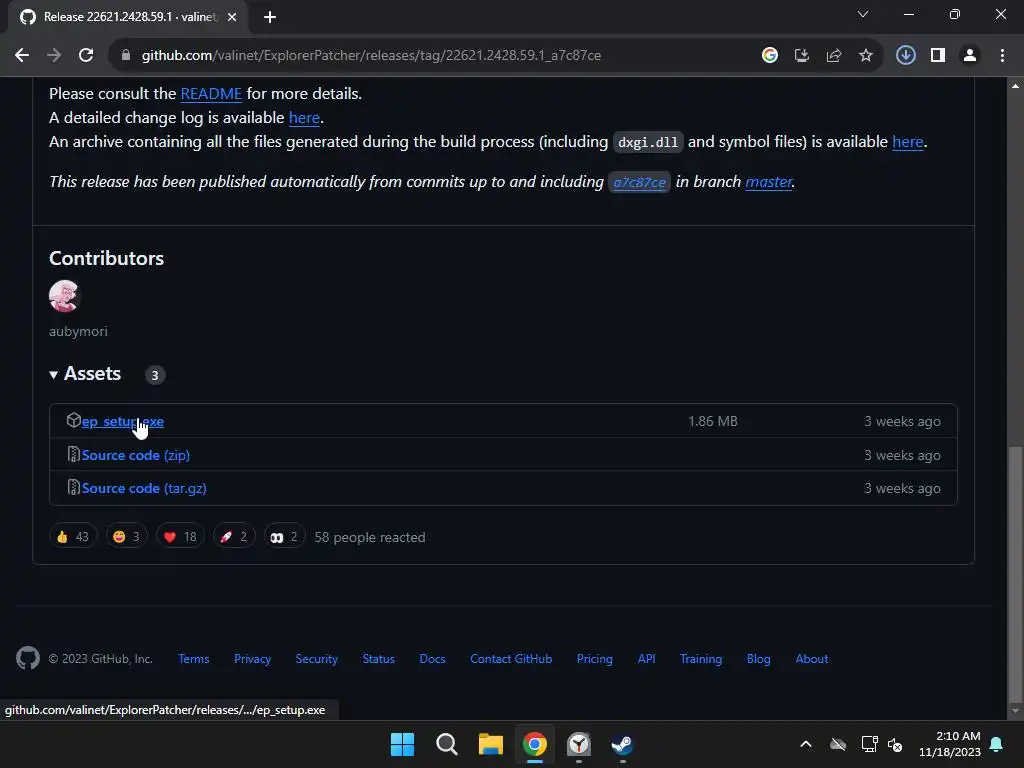Open footer Docs link
The image size is (1024, 768).
[432, 659]
